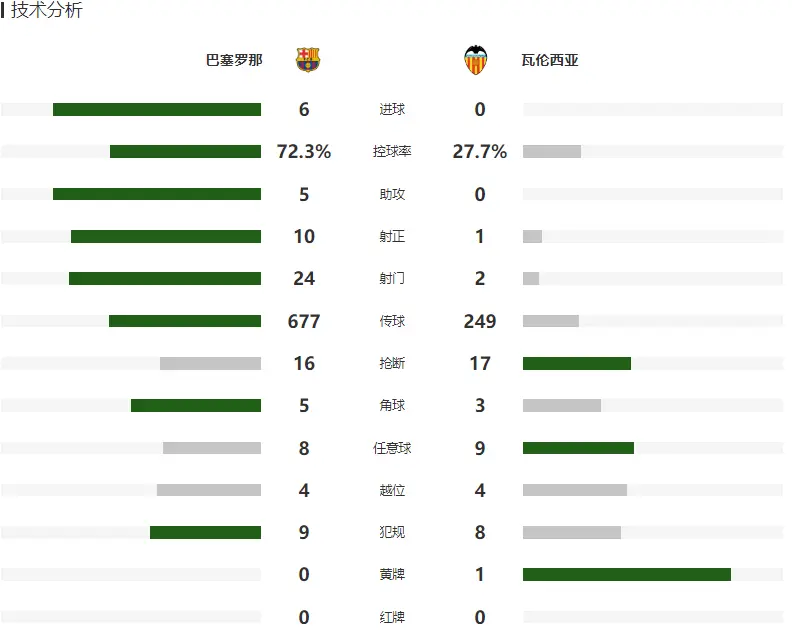Screen dimensions: 792x631
Task: Click the Barcelona club crest icon
Action: click(x=307, y=60)
